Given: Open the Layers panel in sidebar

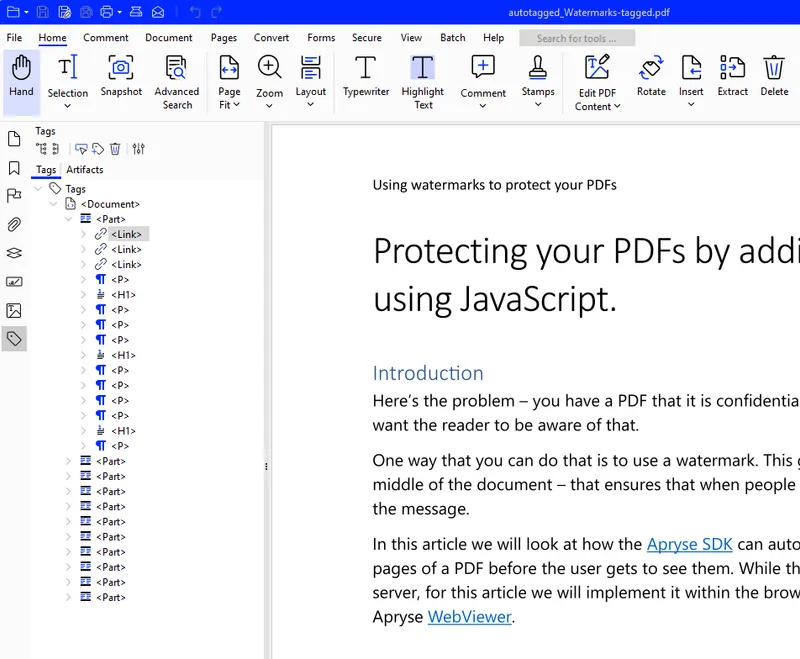Looking at the screenshot, I should coord(14,253).
